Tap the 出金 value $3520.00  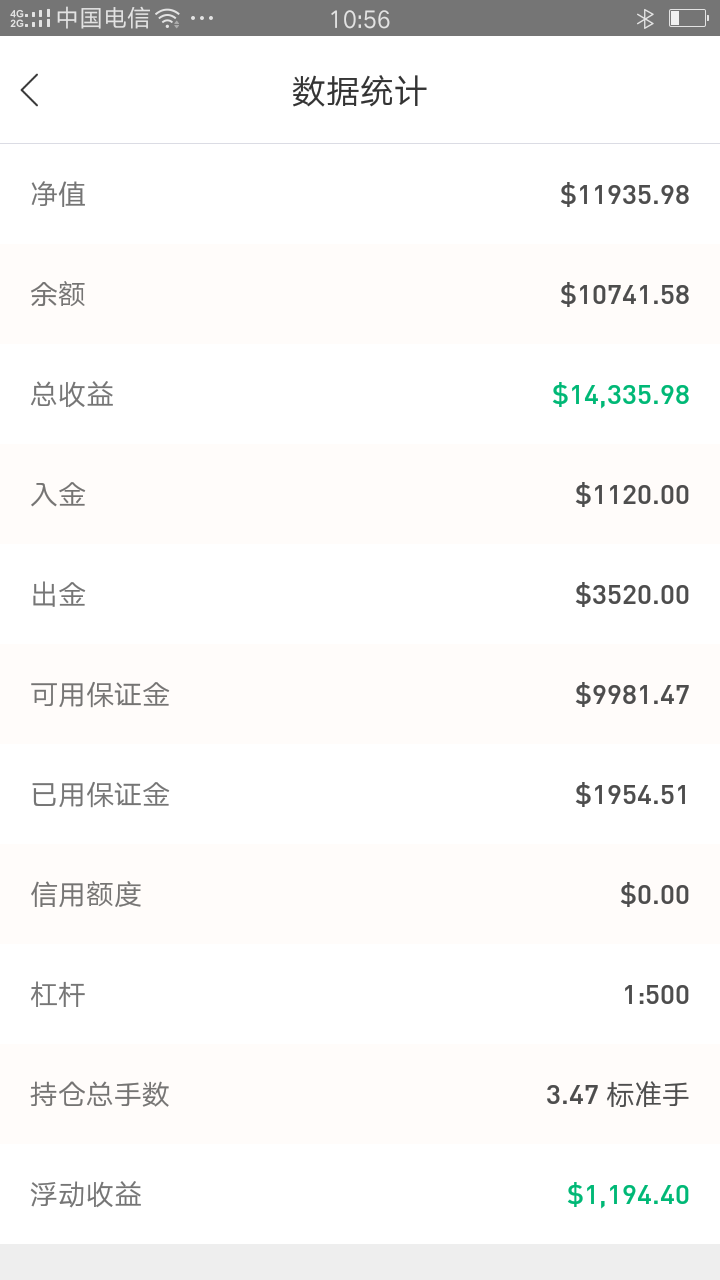632,595
